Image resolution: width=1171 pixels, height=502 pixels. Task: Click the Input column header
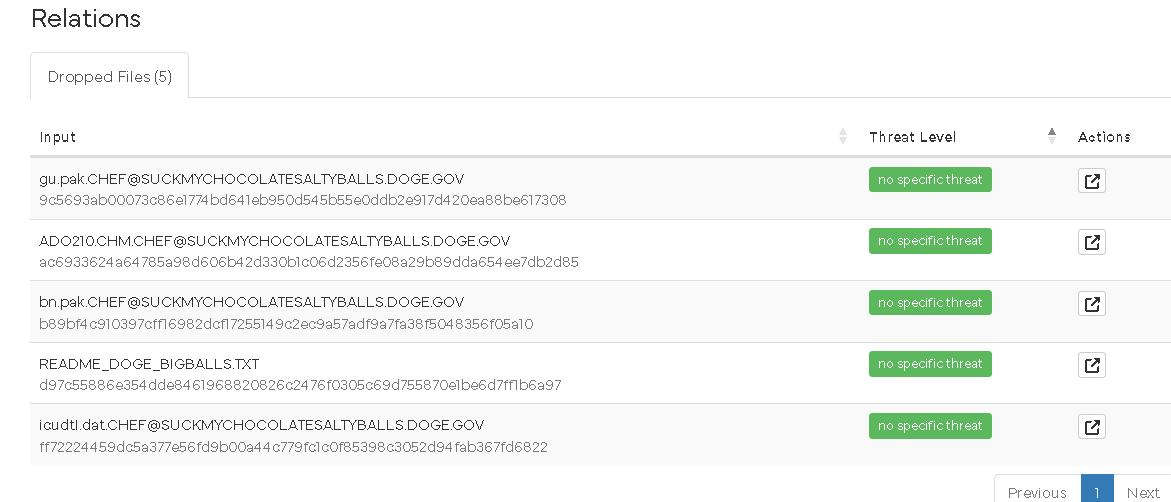(x=58, y=137)
